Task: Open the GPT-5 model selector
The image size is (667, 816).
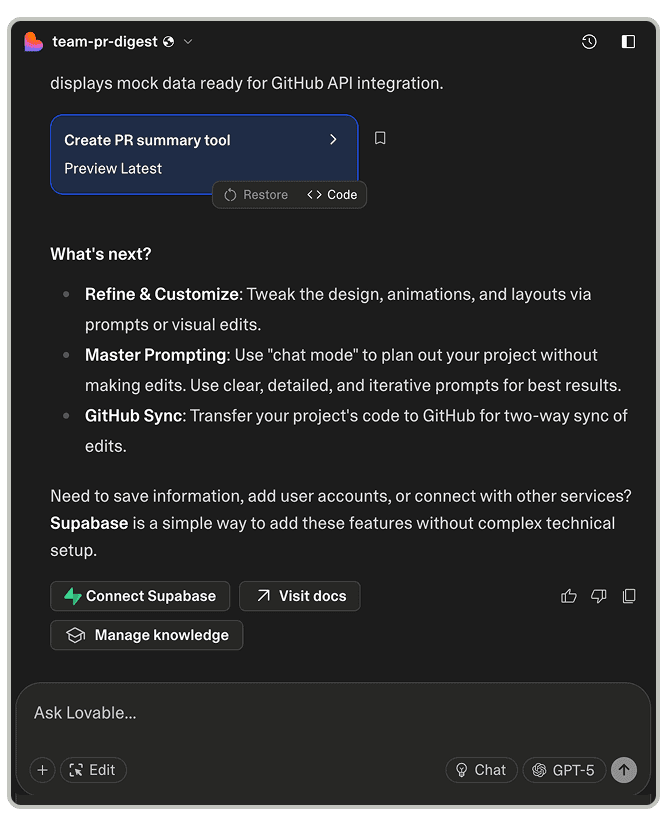Action: 564,770
